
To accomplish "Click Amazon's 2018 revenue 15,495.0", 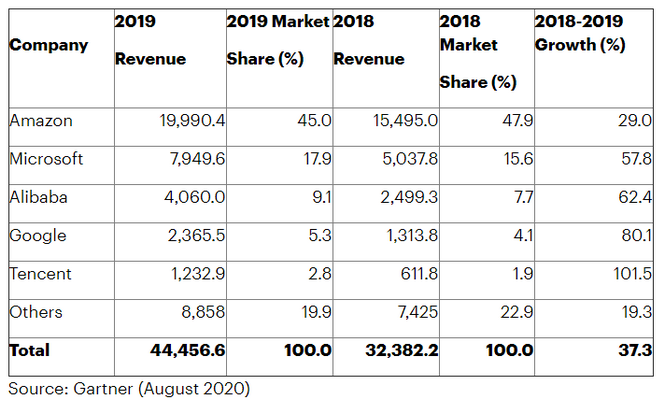I will coord(405,121).
